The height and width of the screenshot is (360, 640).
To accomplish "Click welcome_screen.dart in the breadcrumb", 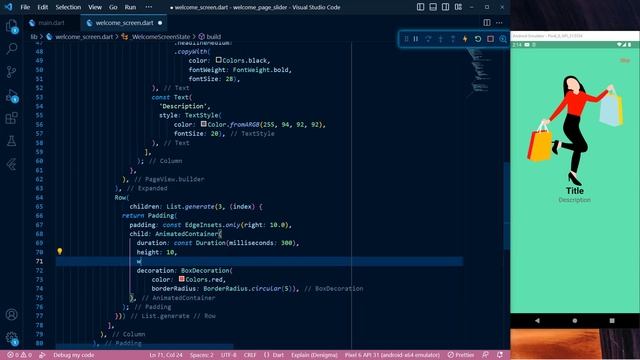I will point(84,36).
